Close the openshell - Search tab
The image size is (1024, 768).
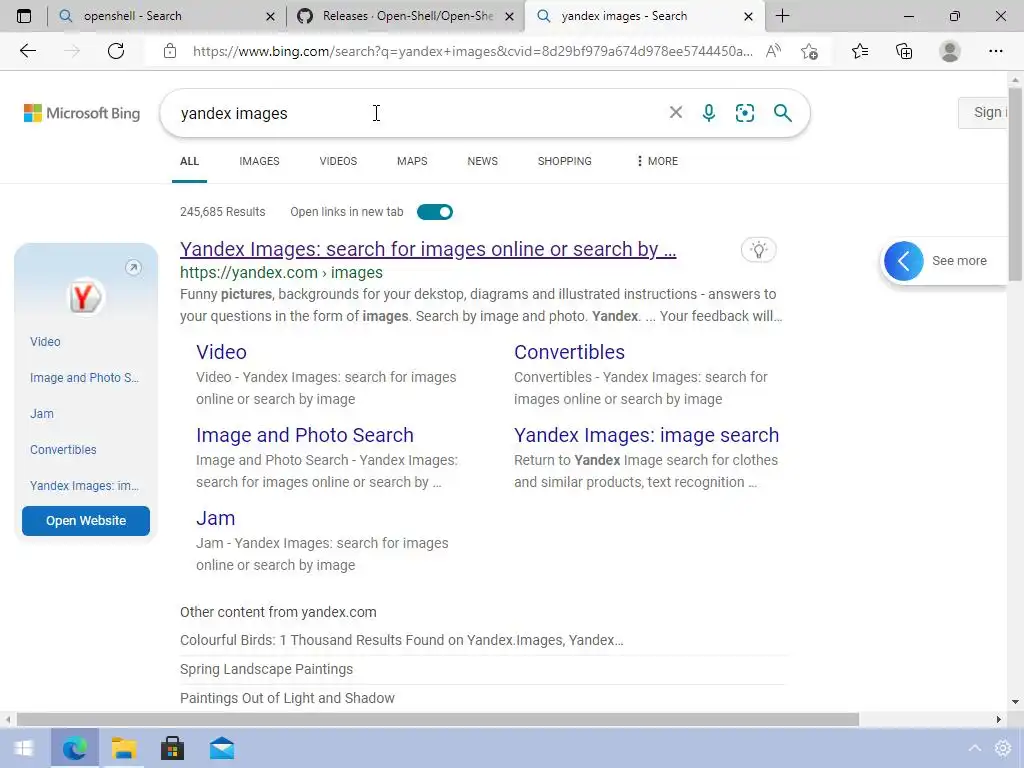[x=270, y=16]
